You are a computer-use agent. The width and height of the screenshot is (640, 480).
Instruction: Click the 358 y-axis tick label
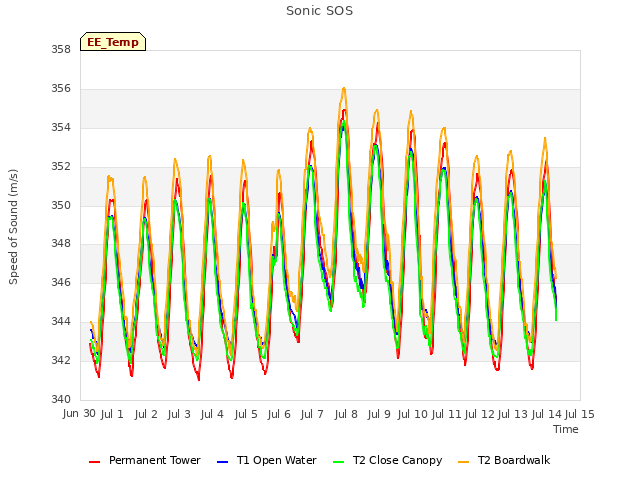click(x=61, y=49)
